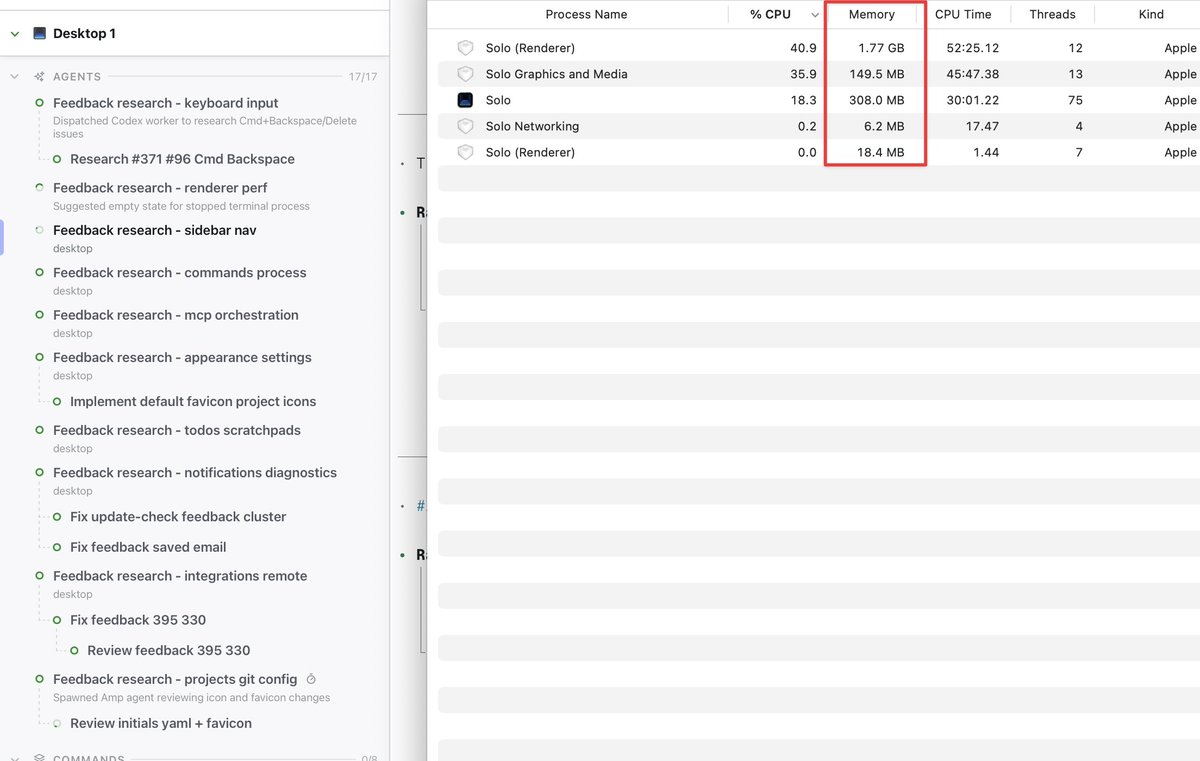Click the 52:25.12 CPU time value

pos(973,48)
